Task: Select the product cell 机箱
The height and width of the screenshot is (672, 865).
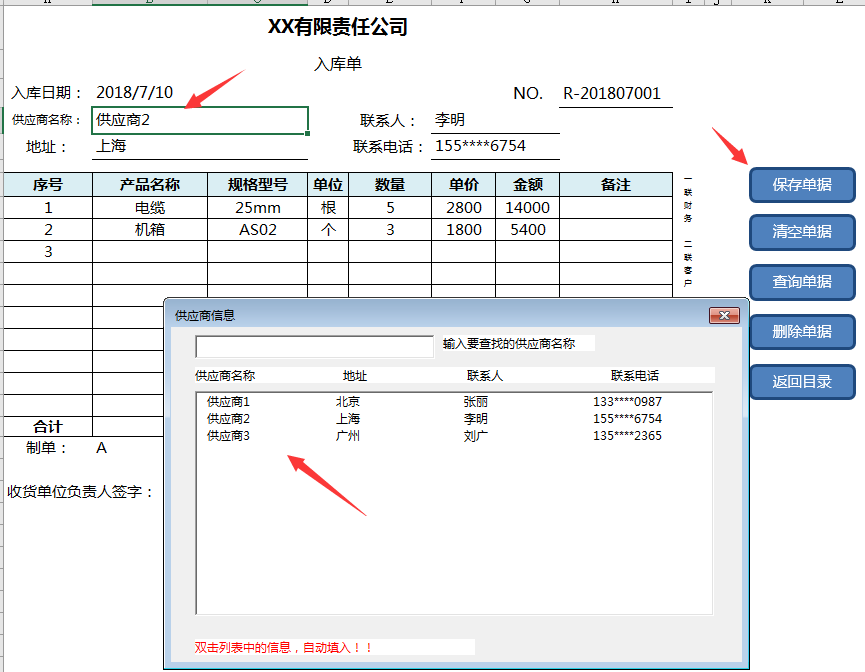Action: 150,230
